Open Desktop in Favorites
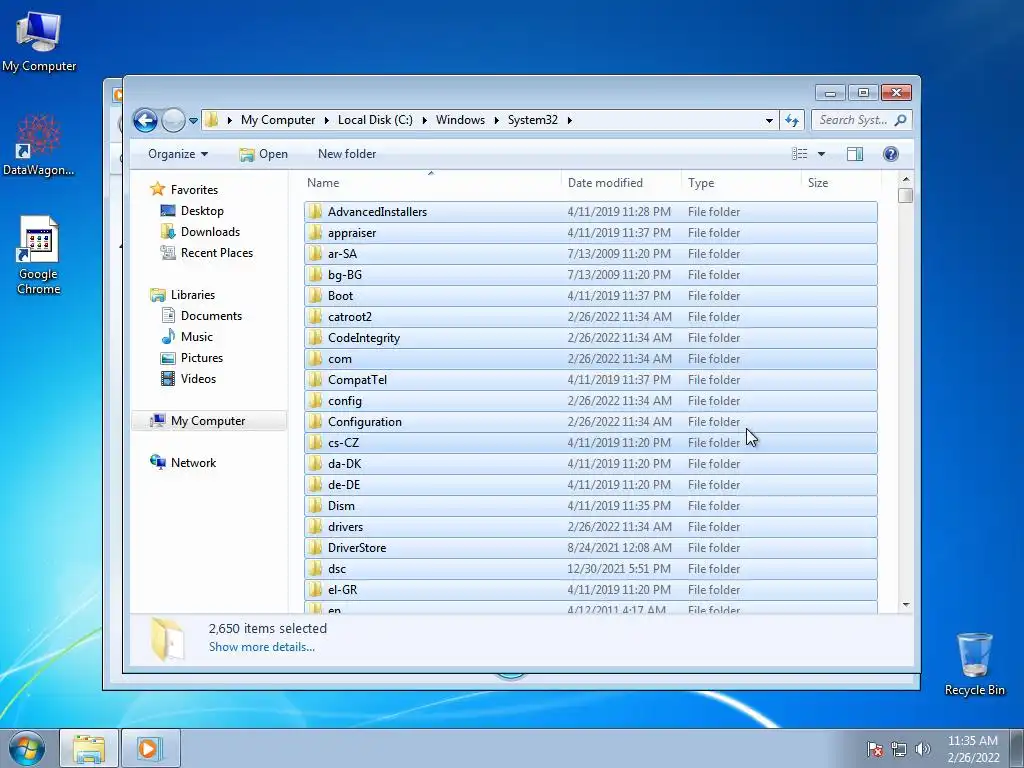Viewport: 1024px width, 768px height. [x=202, y=211]
